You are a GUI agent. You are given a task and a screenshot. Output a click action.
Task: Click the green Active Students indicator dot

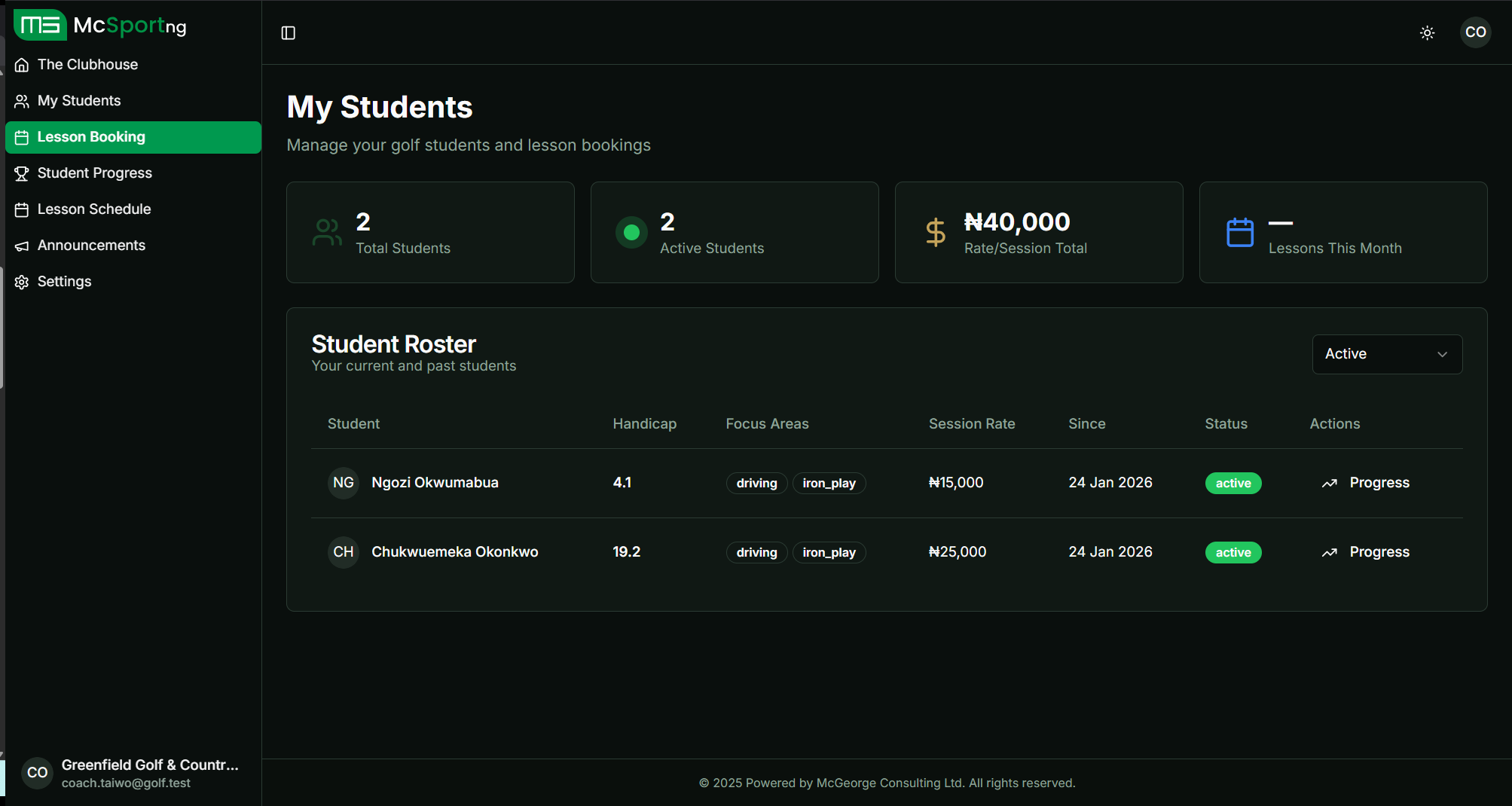(x=631, y=232)
